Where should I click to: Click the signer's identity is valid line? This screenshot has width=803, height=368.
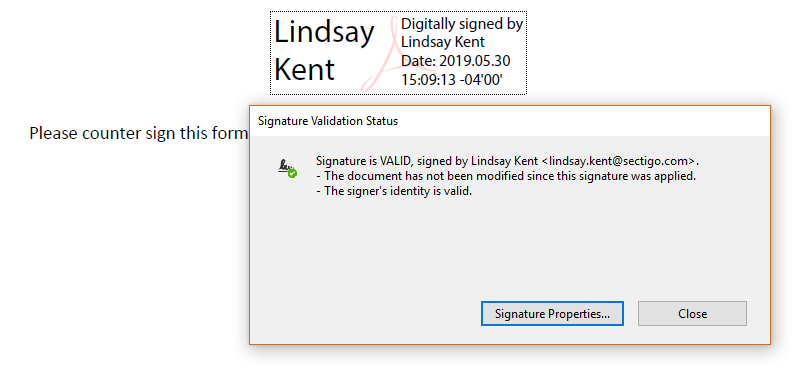pos(393,192)
